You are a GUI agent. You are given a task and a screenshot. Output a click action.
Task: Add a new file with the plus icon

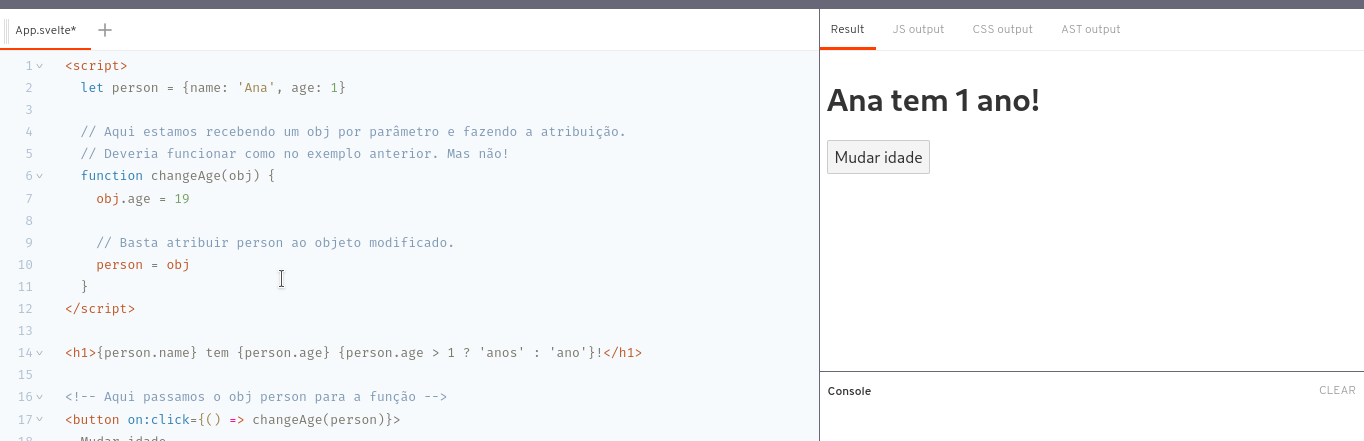pyautogui.click(x=105, y=29)
